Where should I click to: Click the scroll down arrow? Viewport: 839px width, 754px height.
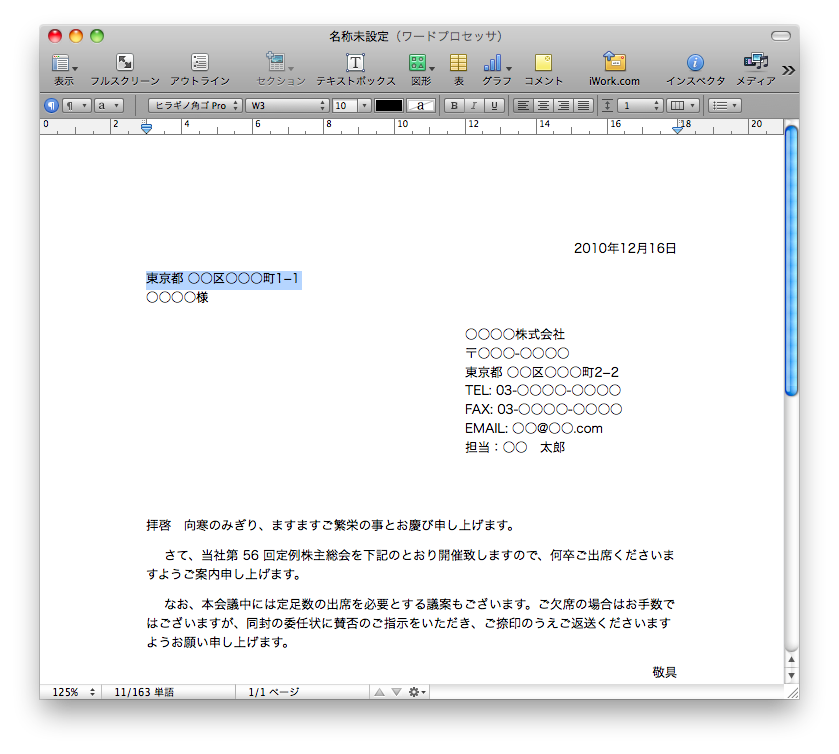pyautogui.click(x=791, y=675)
